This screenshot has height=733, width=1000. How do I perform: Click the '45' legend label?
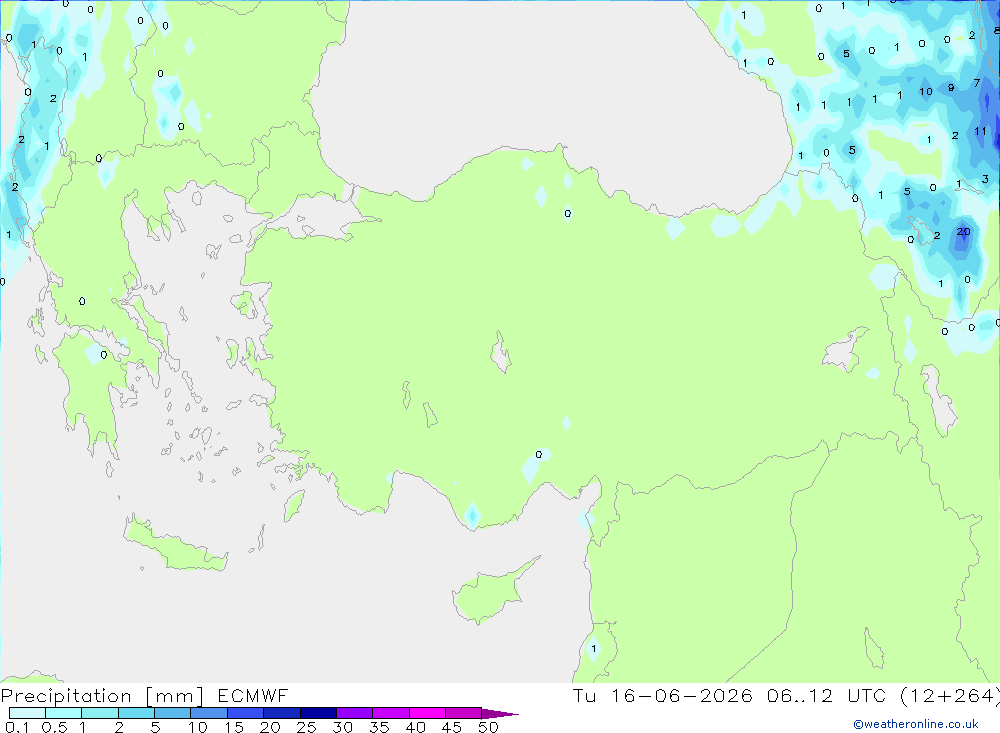(x=452, y=727)
